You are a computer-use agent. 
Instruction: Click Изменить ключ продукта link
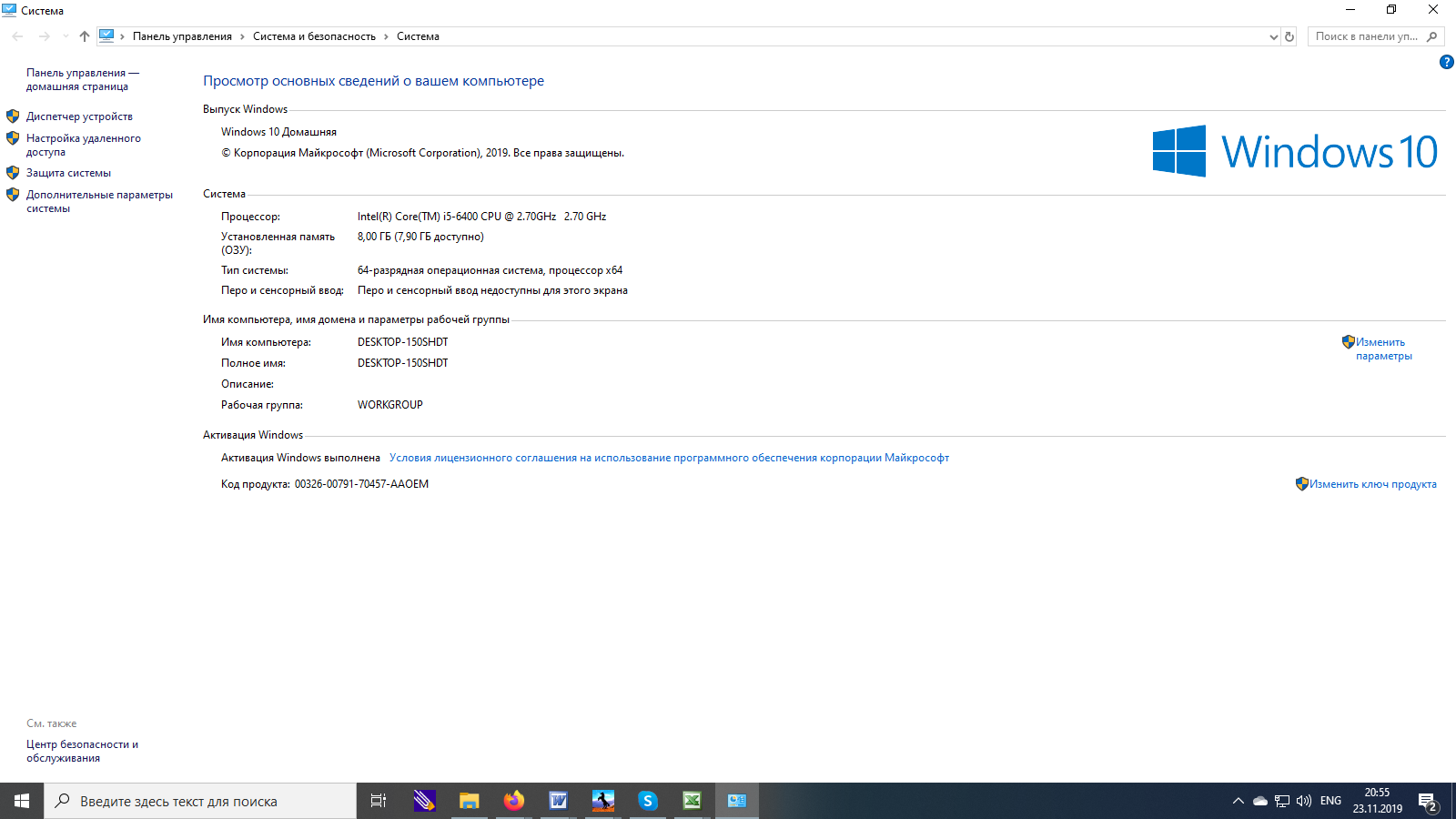1372,484
